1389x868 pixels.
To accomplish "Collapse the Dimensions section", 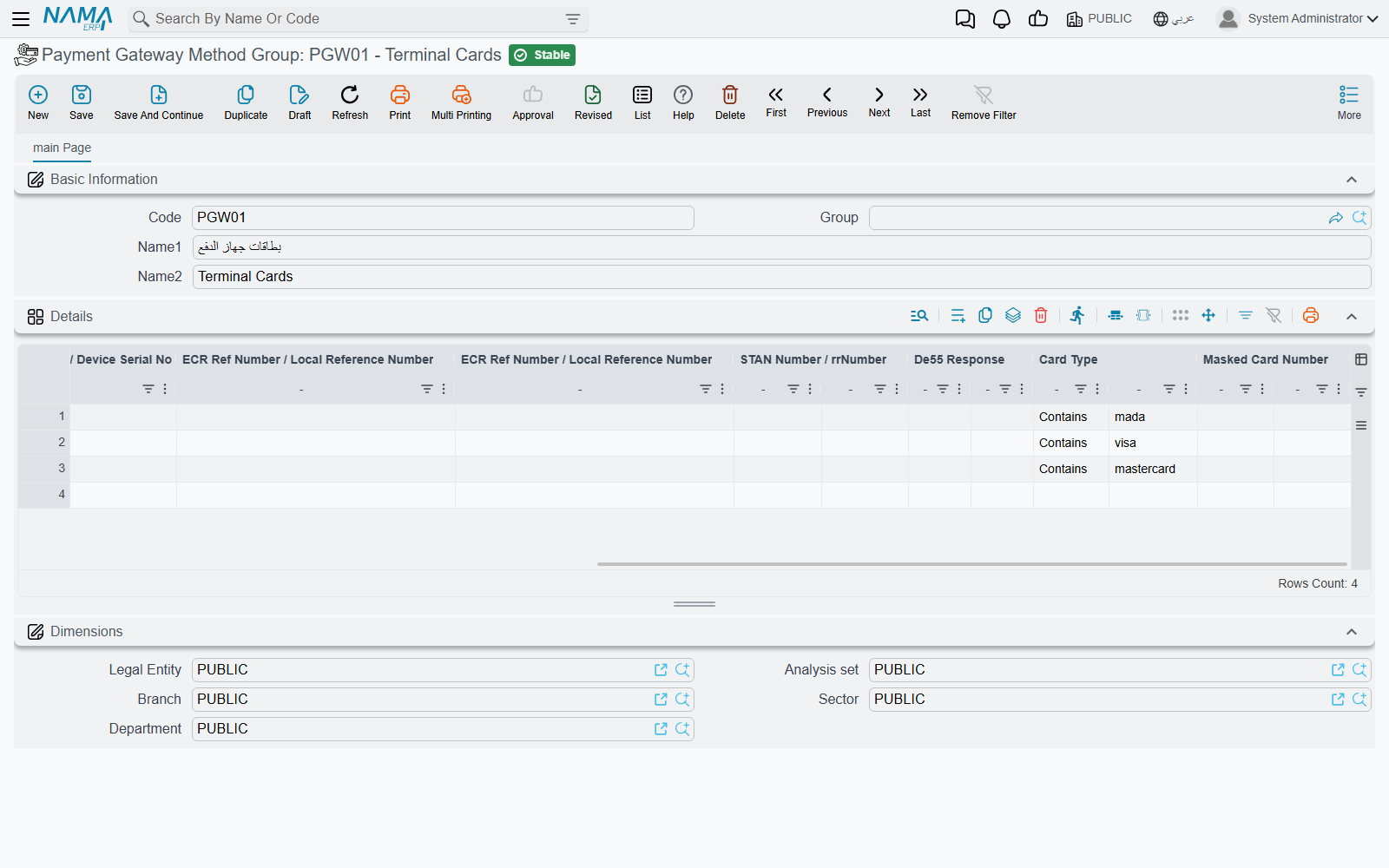I will coord(1352,632).
